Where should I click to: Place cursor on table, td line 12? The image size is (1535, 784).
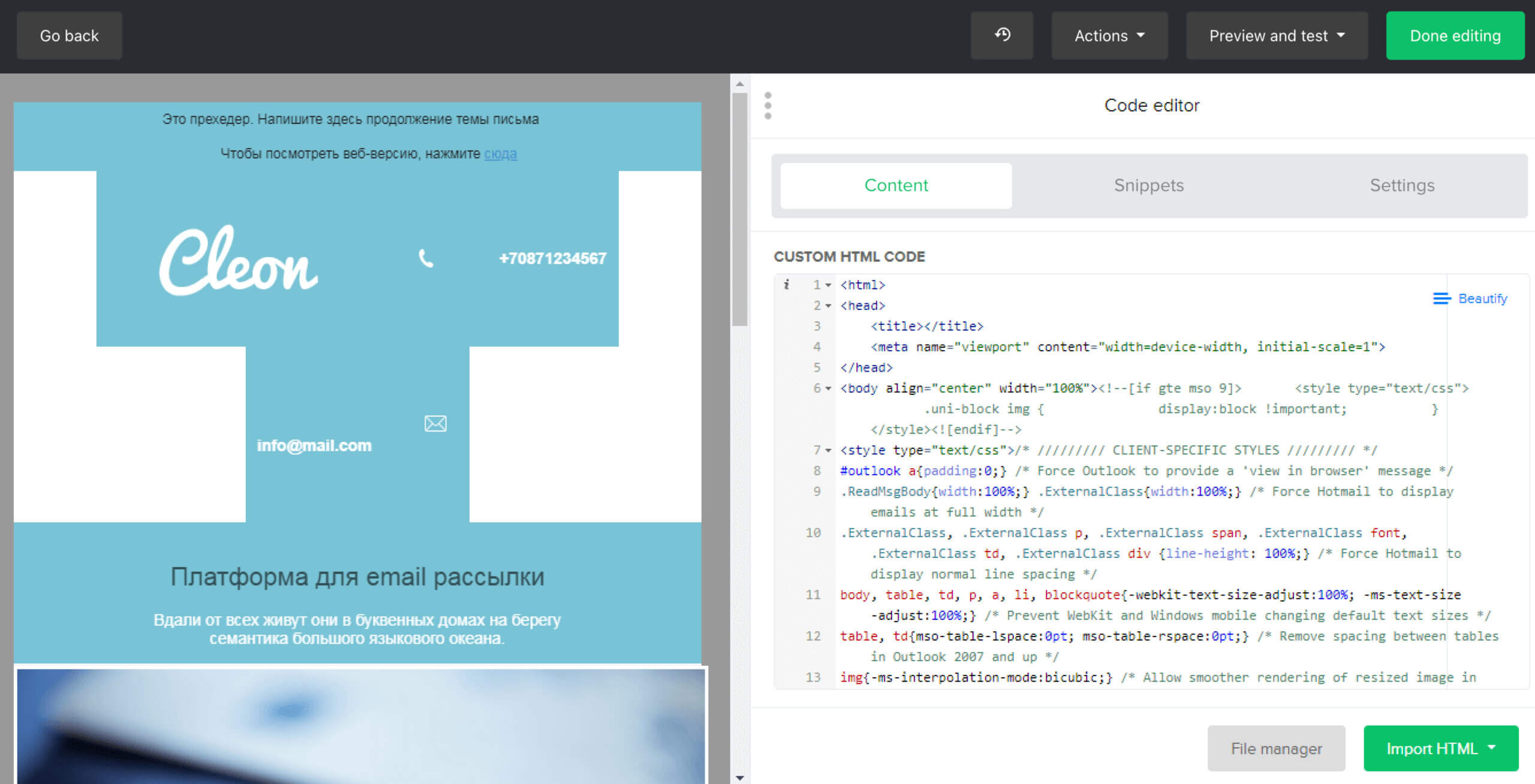[1169, 646]
